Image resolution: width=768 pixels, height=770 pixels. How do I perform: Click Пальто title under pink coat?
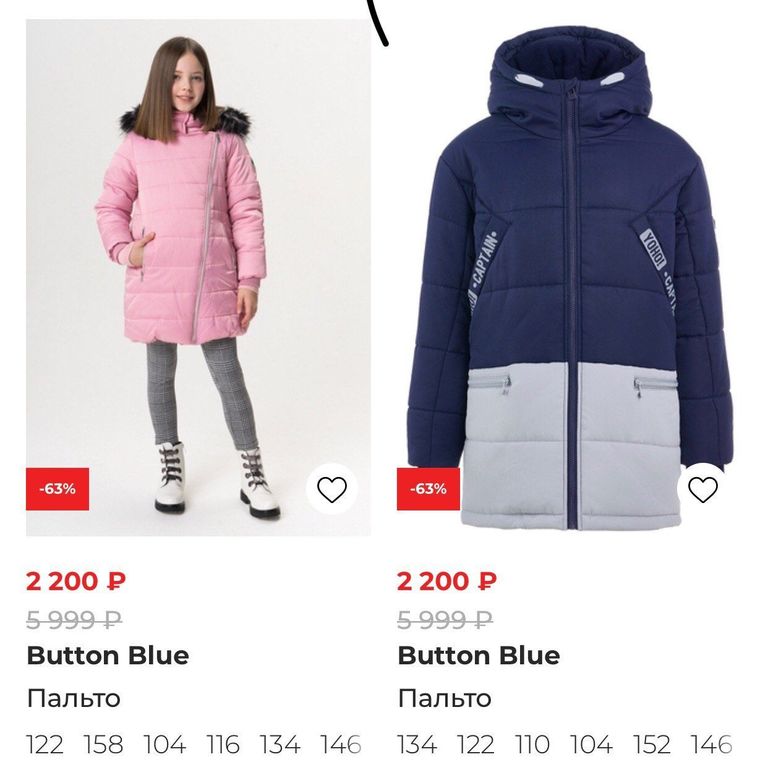click(74, 698)
